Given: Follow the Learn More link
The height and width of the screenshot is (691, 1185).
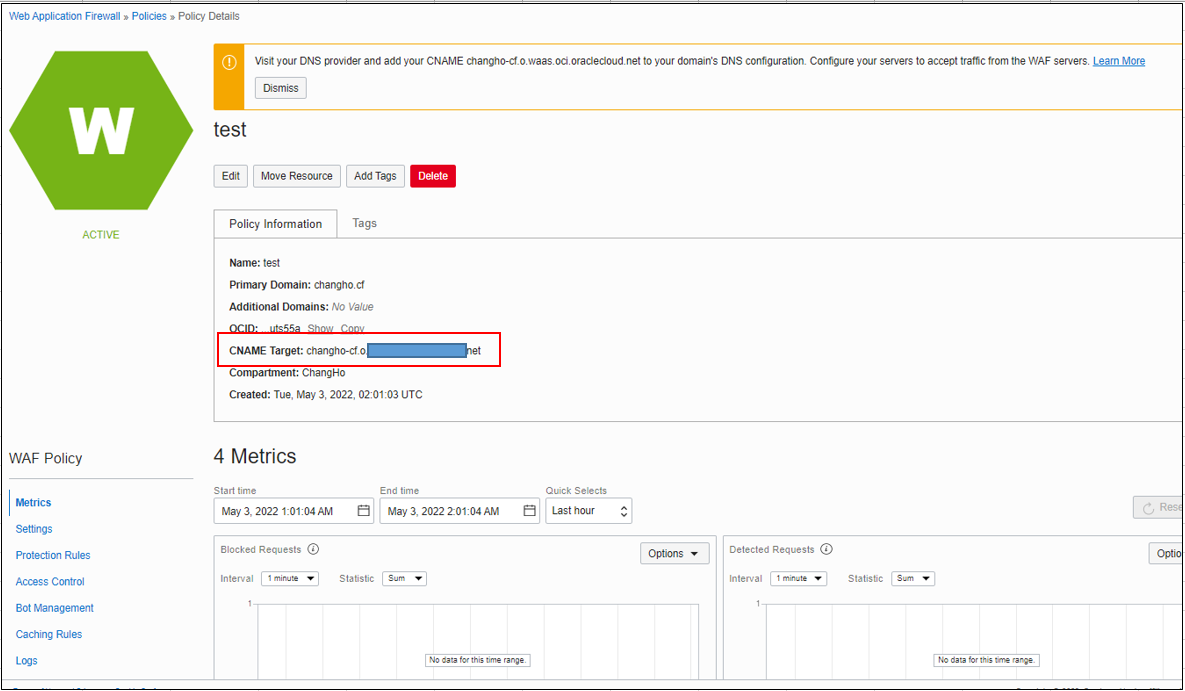Looking at the screenshot, I should click(x=1118, y=61).
